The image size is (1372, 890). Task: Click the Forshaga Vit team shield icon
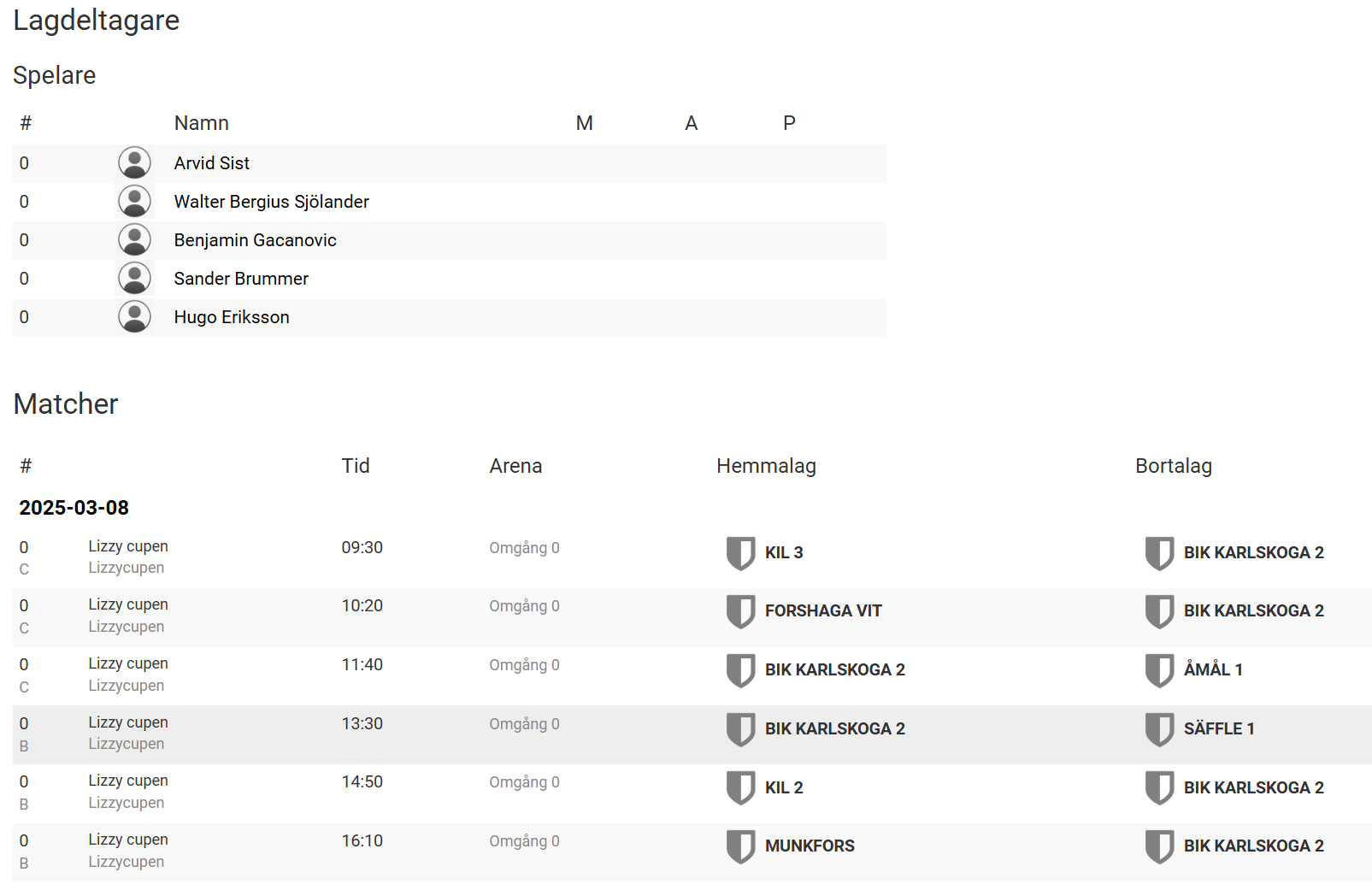740,611
